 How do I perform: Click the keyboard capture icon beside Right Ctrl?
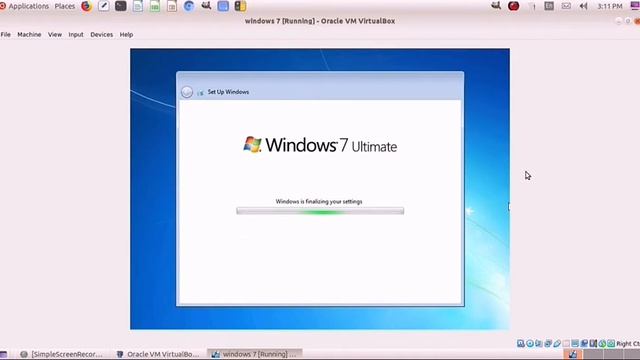pos(611,343)
